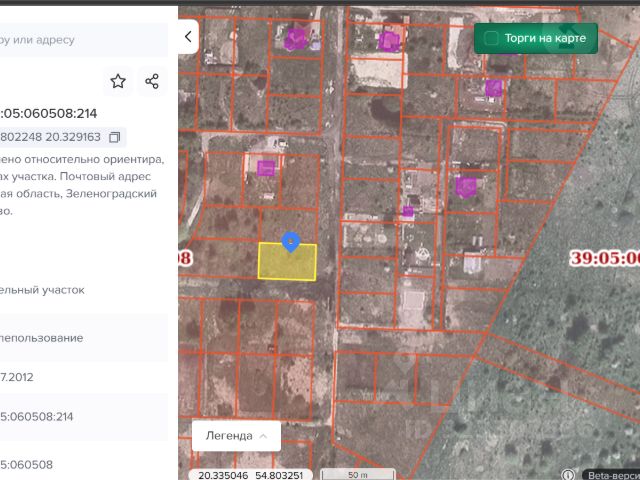Collapse the side panel with left arrow
The image size is (640, 480).
click(188, 36)
